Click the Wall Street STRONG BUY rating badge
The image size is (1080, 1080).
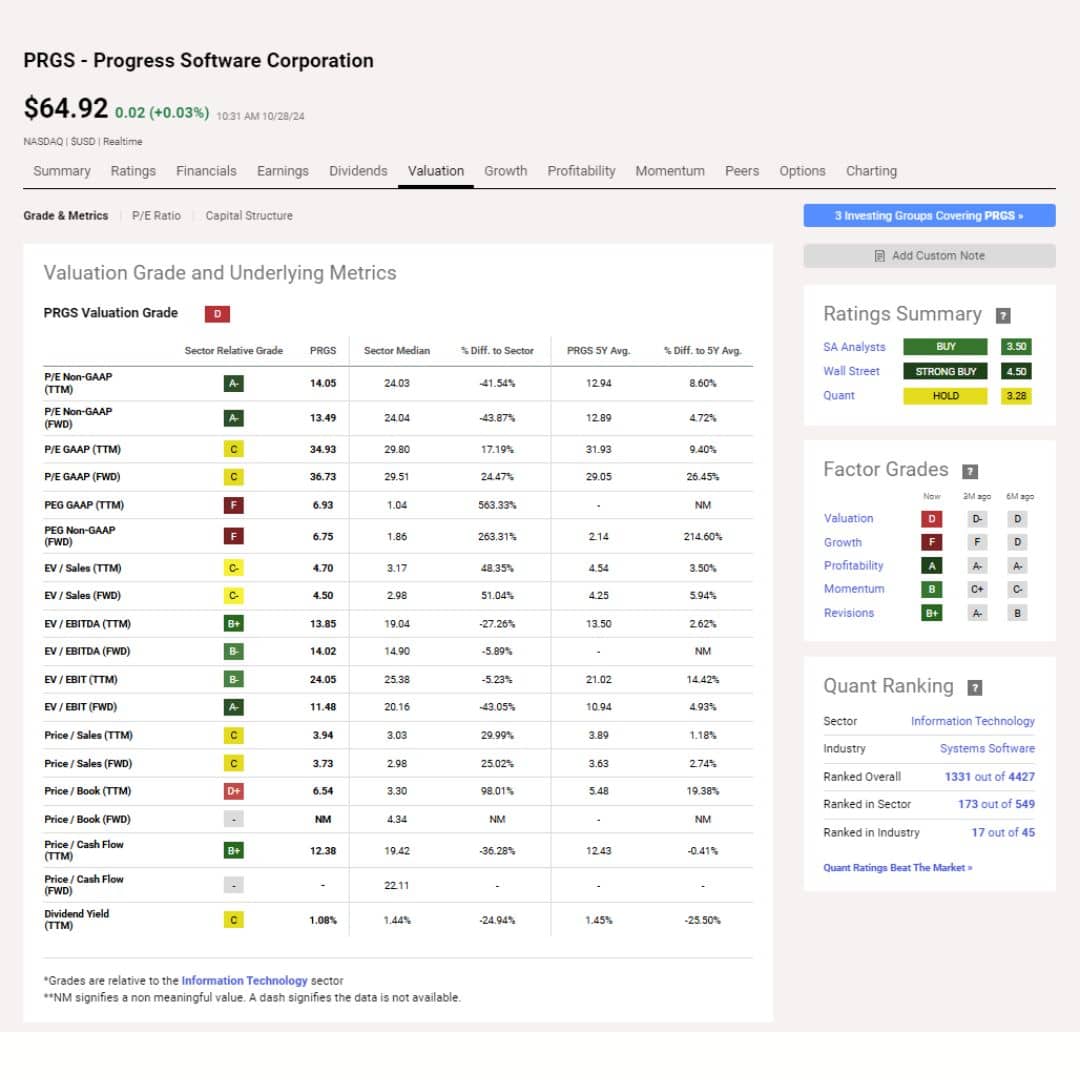click(945, 372)
